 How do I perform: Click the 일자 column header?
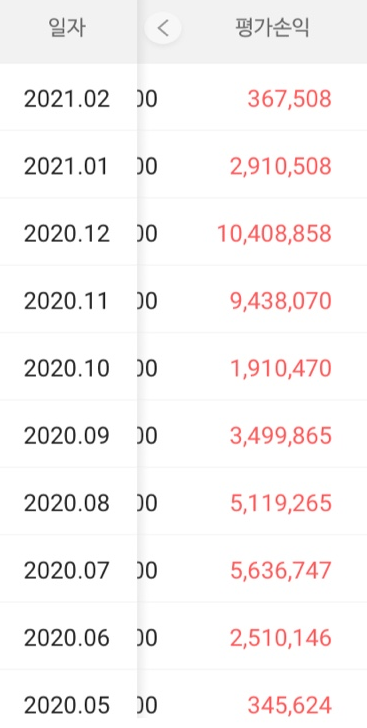tap(67, 28)
